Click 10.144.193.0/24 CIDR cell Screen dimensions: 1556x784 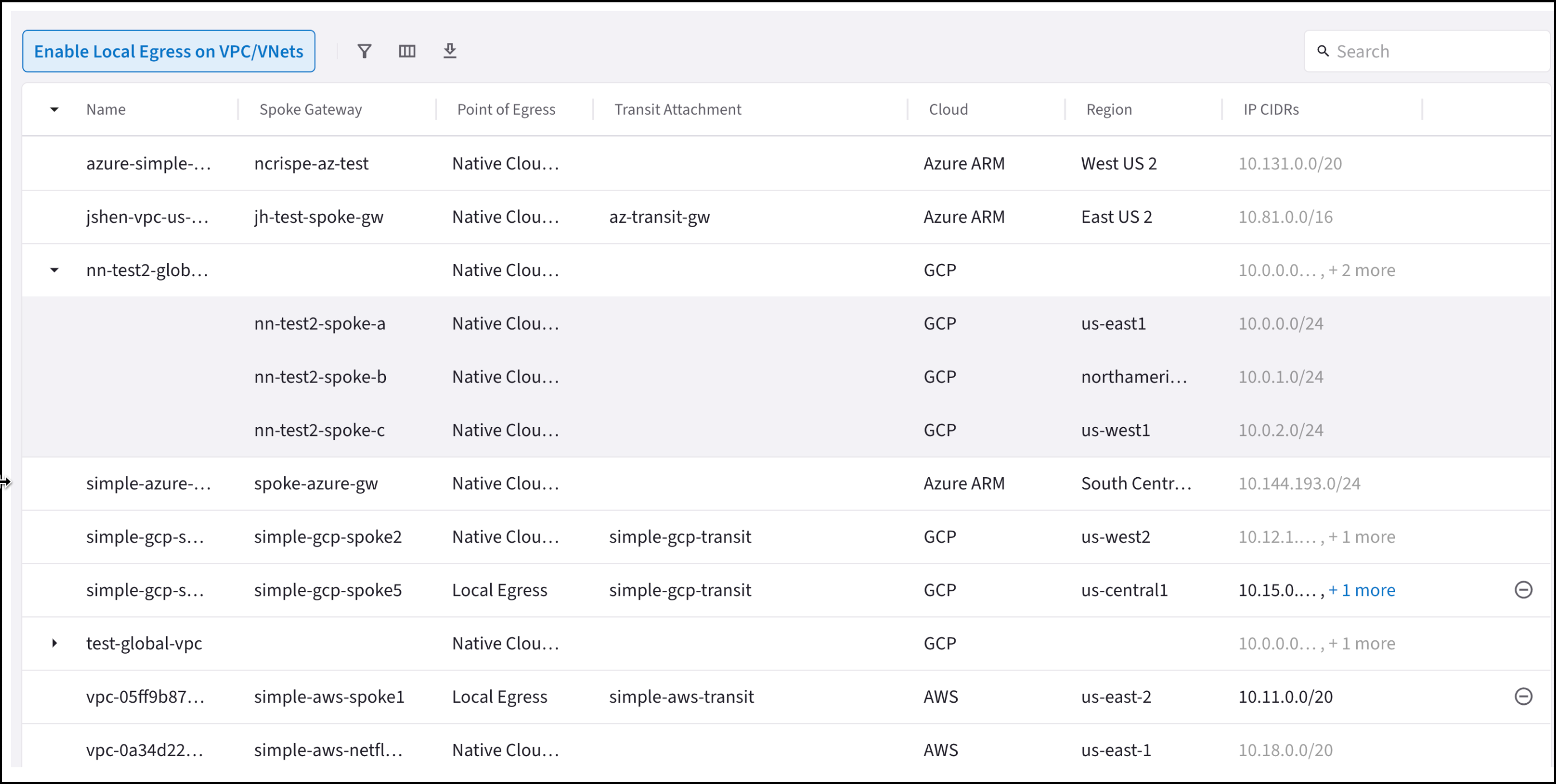click(1299, 483)
